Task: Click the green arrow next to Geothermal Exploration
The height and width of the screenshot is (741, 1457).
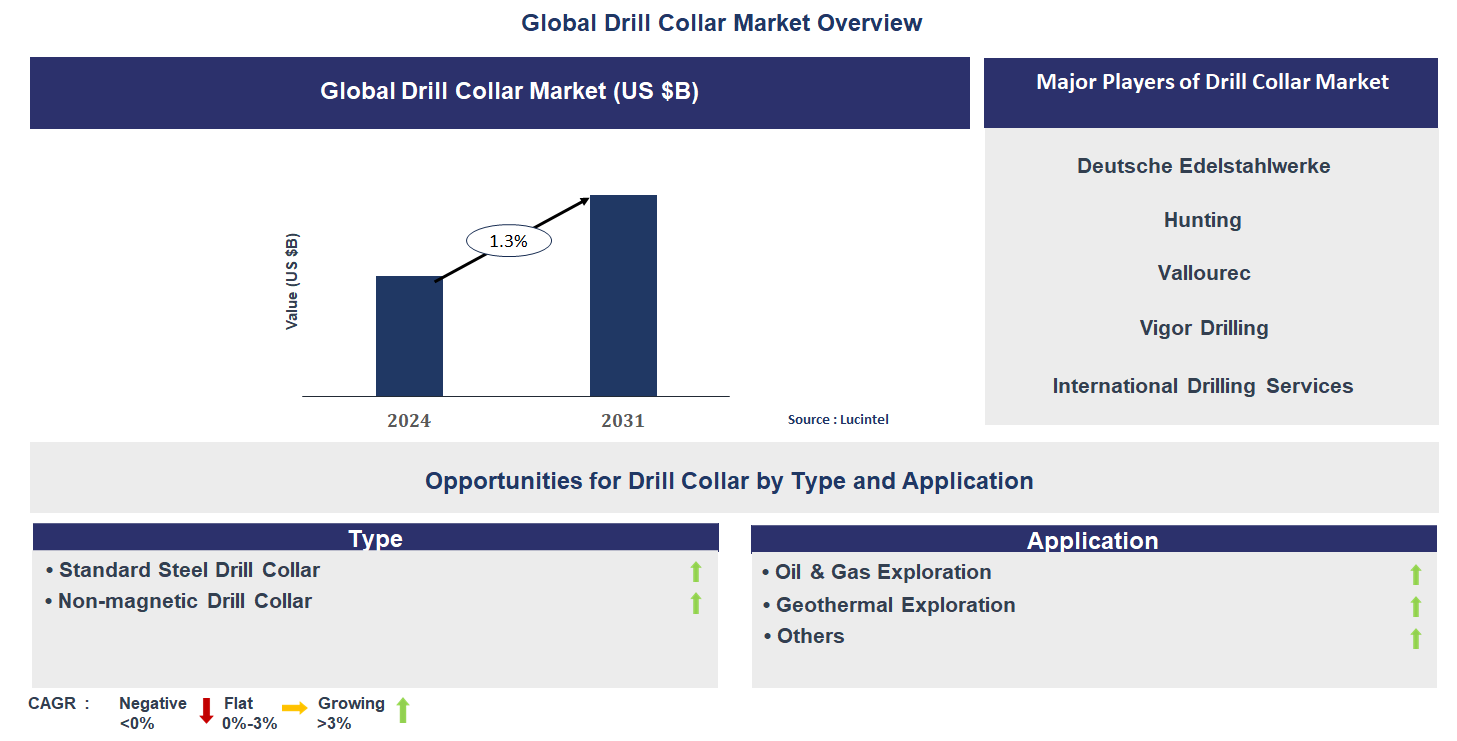Action: (1415, 606)
